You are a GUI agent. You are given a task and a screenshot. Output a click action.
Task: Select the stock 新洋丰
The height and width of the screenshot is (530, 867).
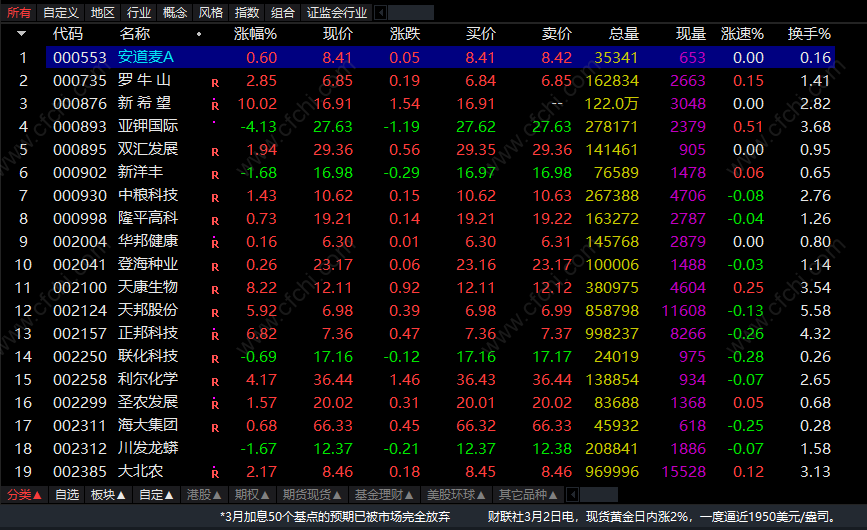[140, 172]
